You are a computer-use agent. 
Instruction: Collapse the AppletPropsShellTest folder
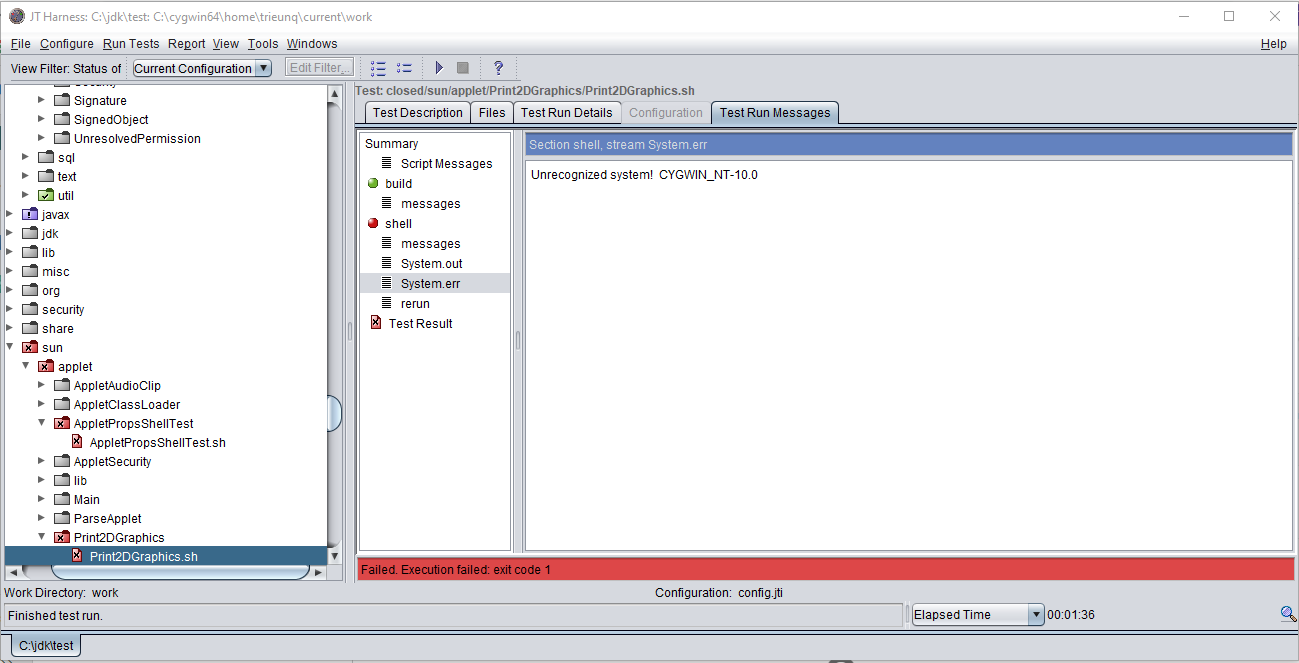click(x=42, y=423)
